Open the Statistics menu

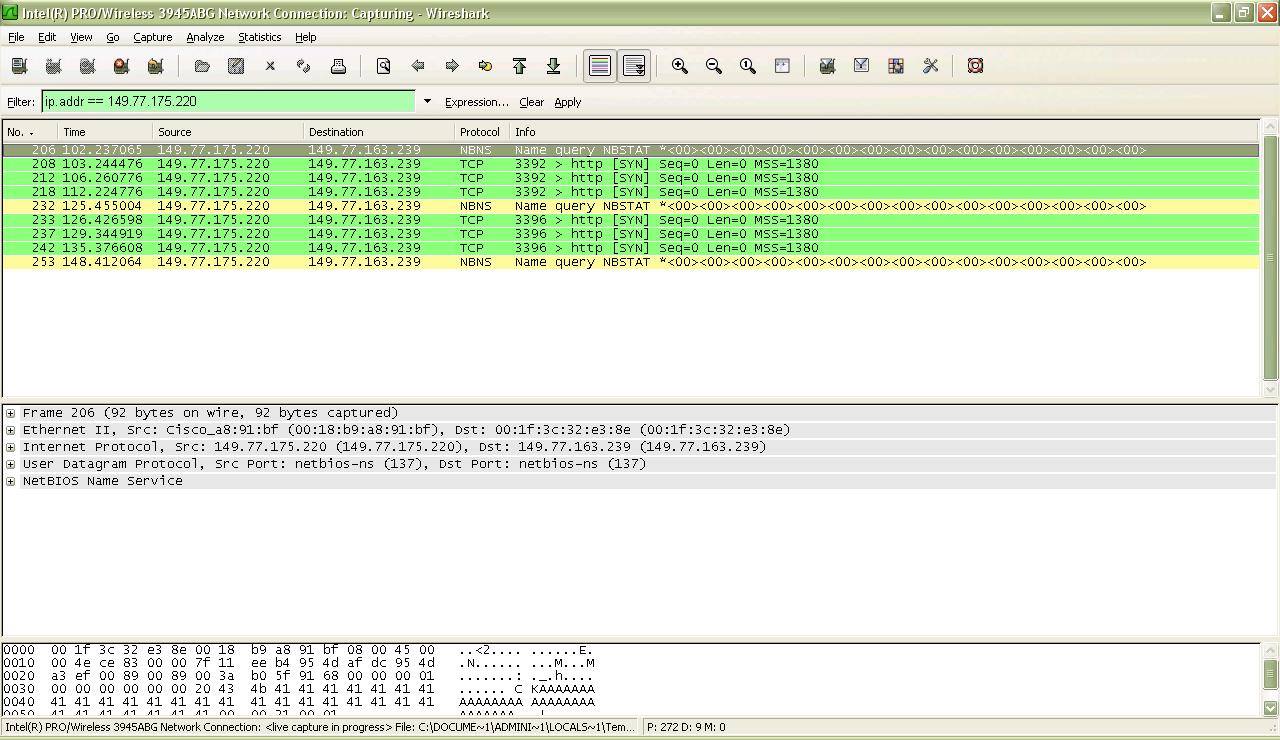[x=259, y=37]
